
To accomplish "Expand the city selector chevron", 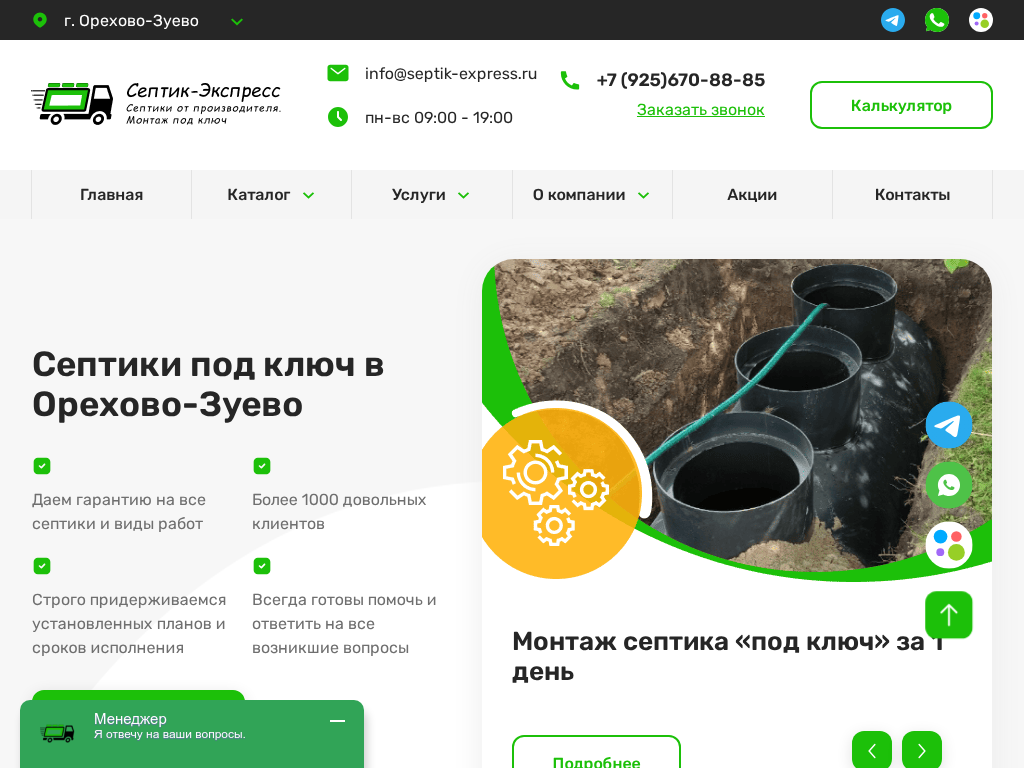I will pyautogui.click(x=237, y=22).
